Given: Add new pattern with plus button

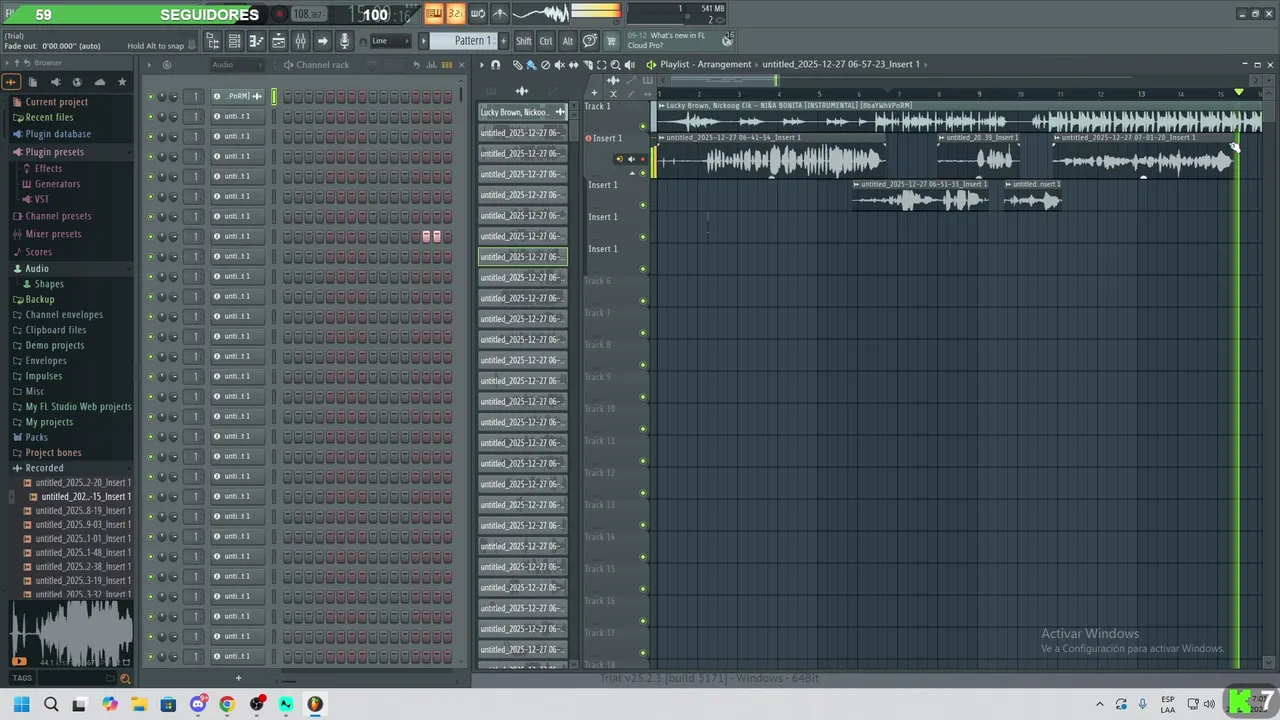Looking at the screenshot, I should (x=505, y=41).
